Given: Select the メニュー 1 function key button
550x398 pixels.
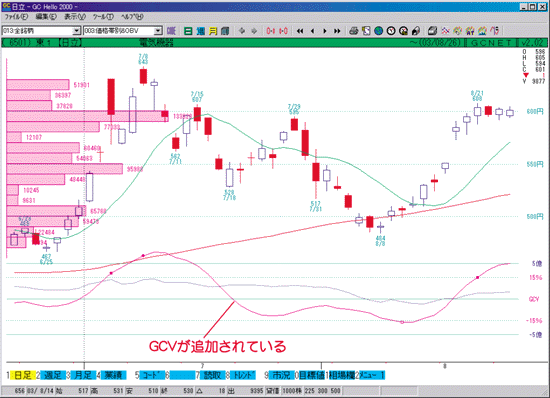Looking at the screenshot, I should (x=370, y=375).
